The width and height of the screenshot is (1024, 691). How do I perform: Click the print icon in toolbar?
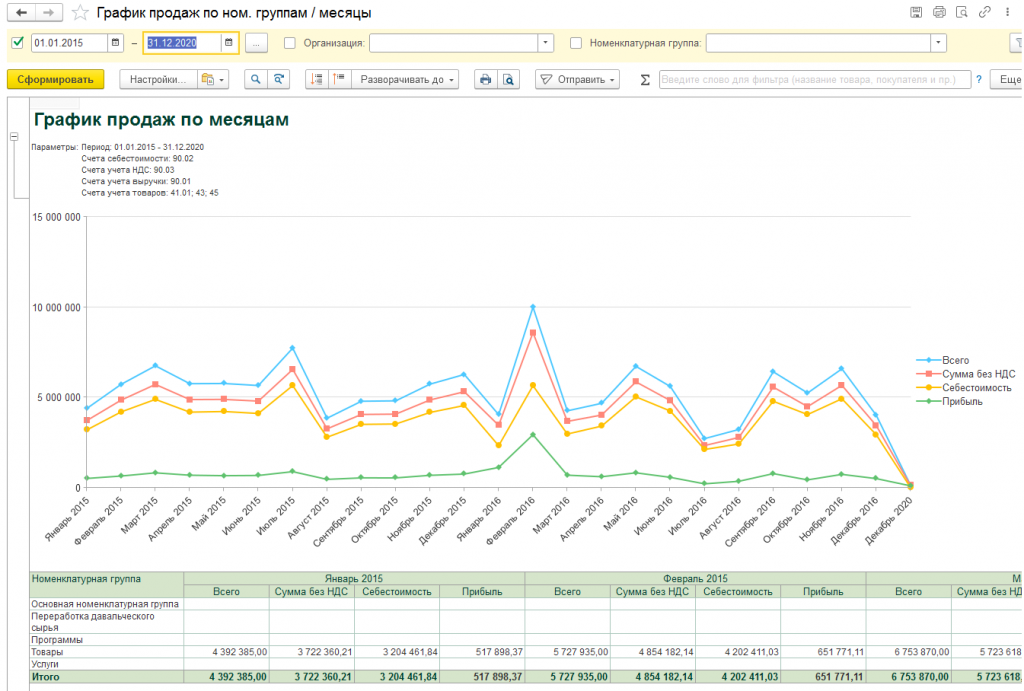point(485,79)
